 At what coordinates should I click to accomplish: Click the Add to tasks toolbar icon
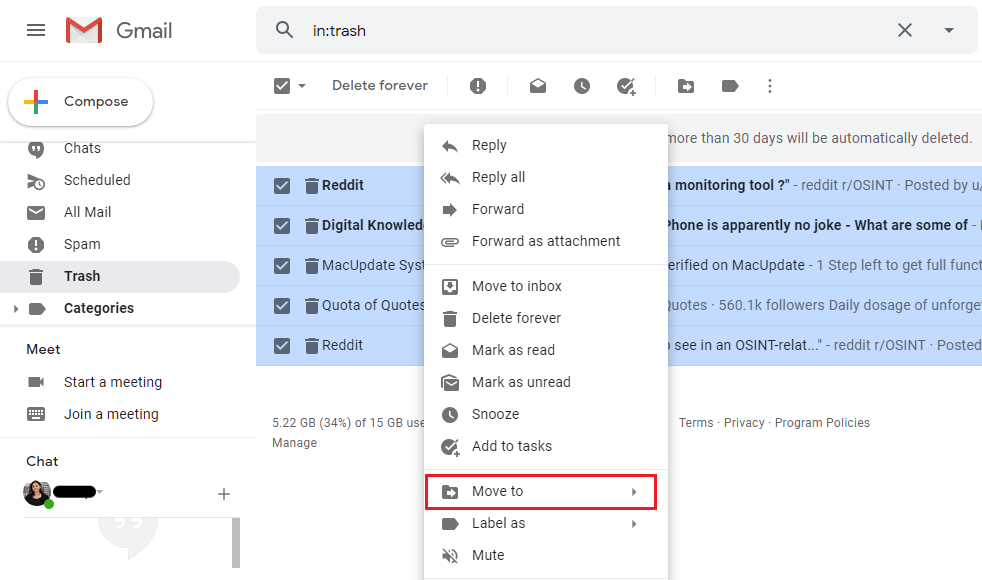coord(626,86)
